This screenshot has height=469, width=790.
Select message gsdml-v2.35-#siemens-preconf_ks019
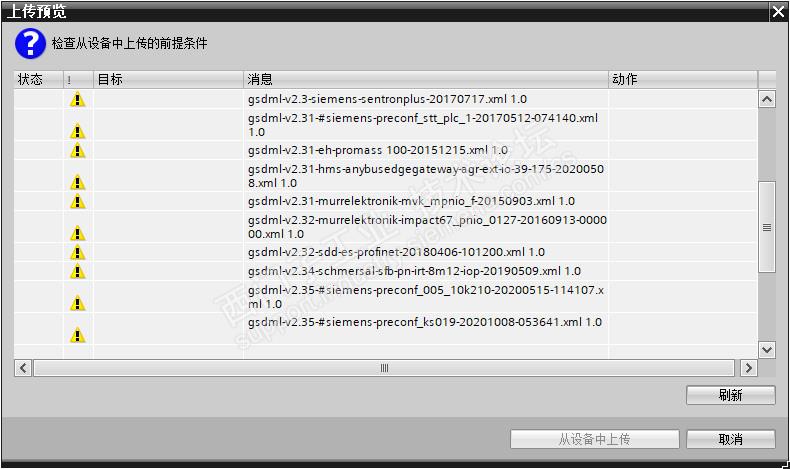[425, 322]
